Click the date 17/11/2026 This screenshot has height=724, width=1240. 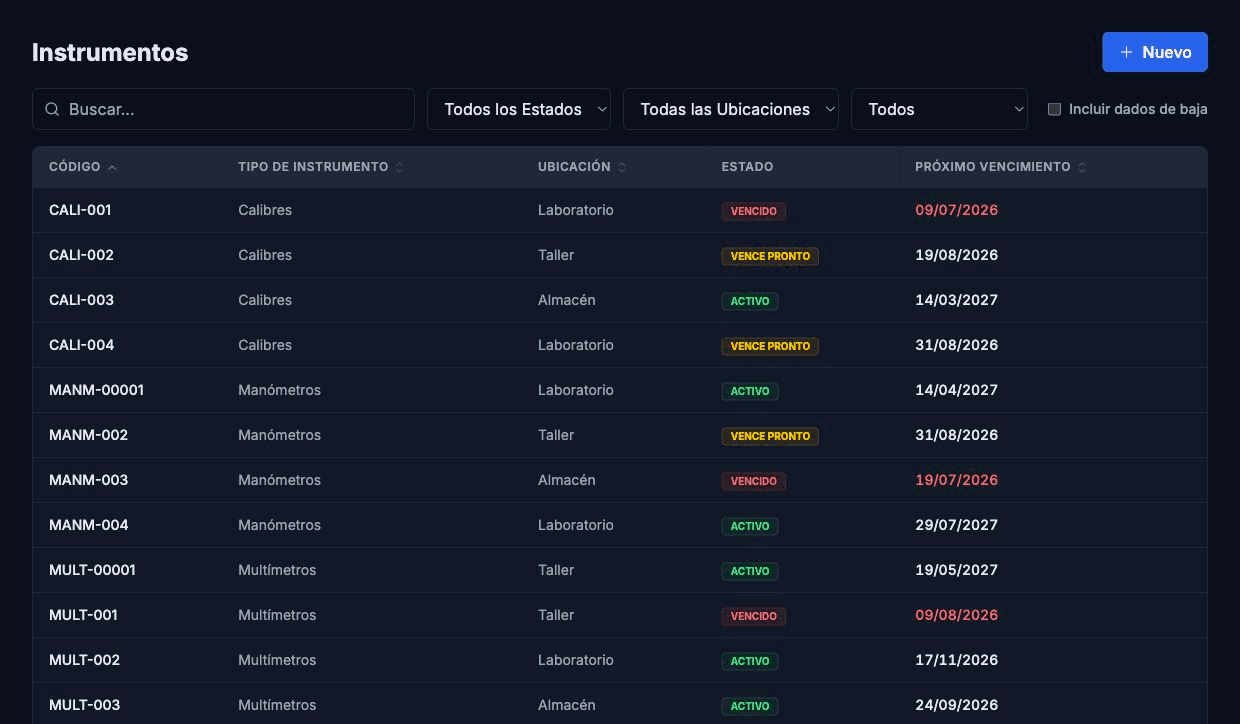pyautogui.click(x=956, y=660)
